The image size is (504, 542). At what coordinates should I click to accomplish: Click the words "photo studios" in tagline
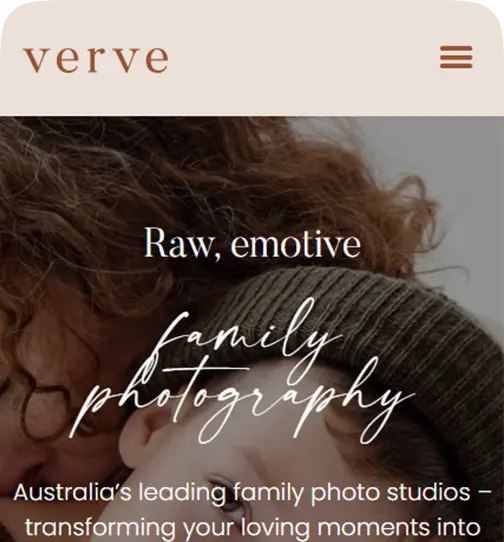pos(391,492)
